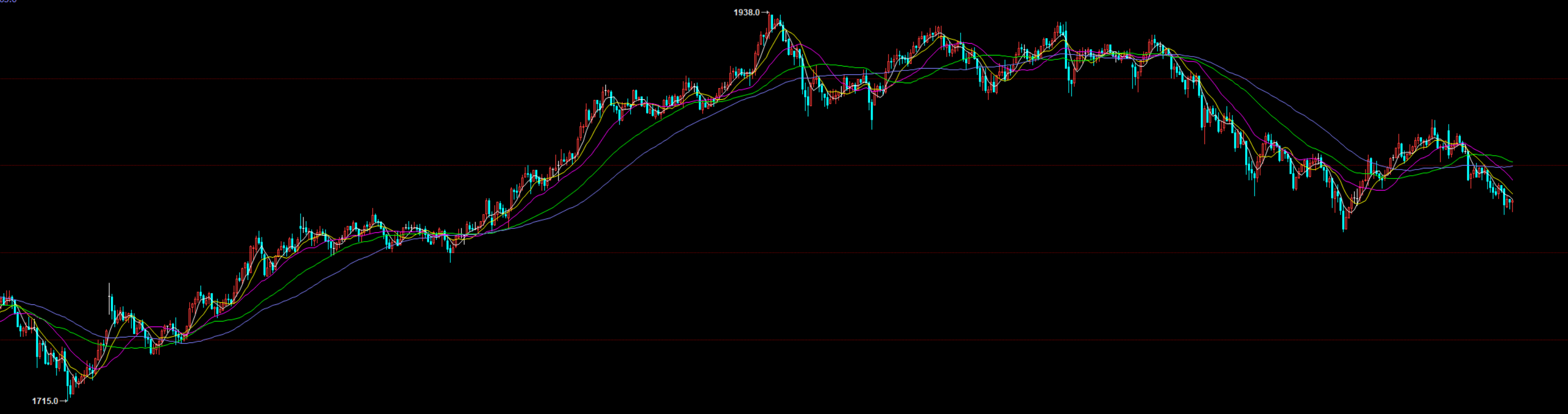Select the green moving average line's right endpoint

(x=1513, y=162)
